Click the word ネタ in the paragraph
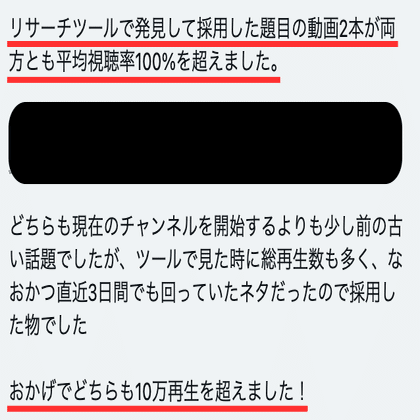 click(x=254, y=293)
